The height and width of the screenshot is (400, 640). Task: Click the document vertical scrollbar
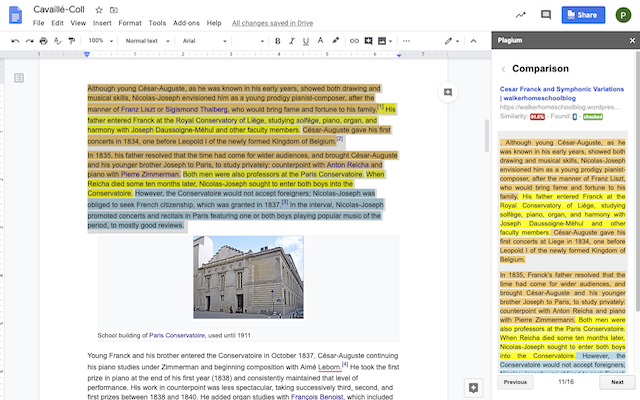pos(487,136)
